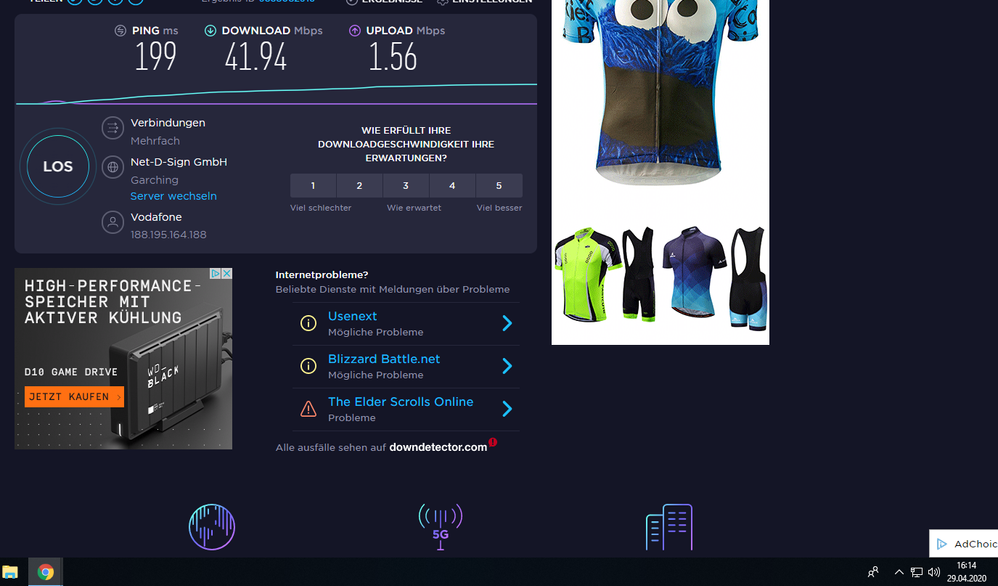Viewport: 998px width, 586px height.
Task: Click the 5G antenna icon
Action: coord(440,527)
